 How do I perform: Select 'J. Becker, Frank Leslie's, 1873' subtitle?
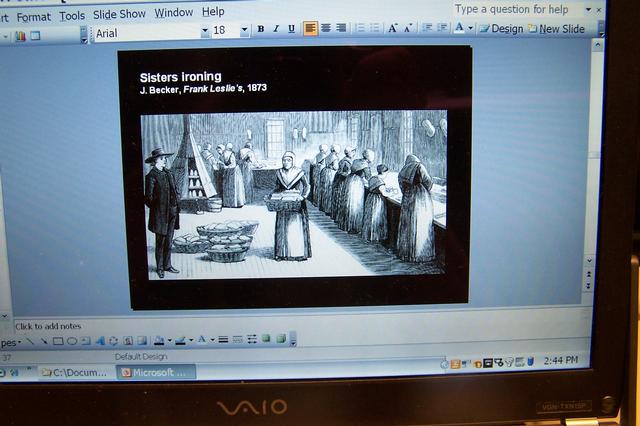pos(203,89)
